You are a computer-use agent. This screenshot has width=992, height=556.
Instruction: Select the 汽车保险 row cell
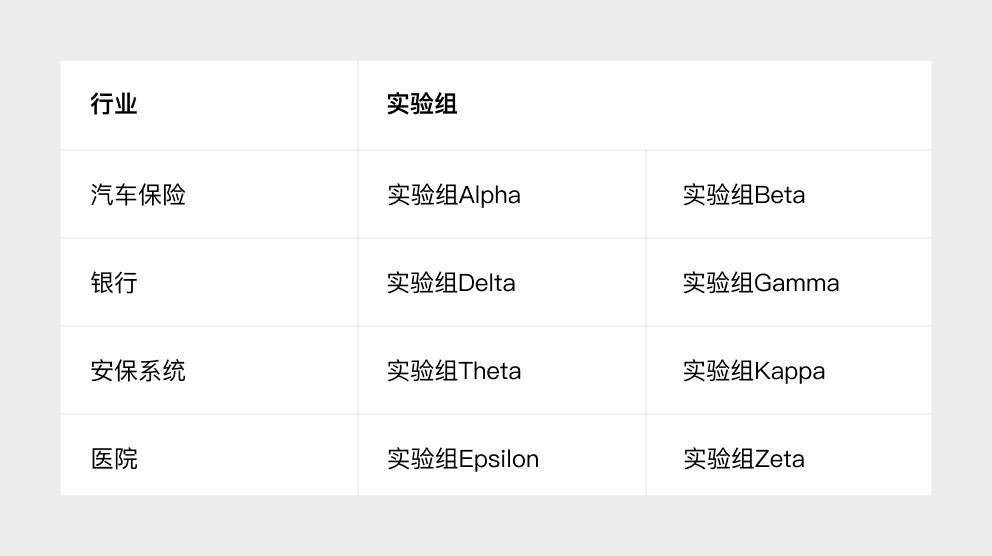(209, 194)
